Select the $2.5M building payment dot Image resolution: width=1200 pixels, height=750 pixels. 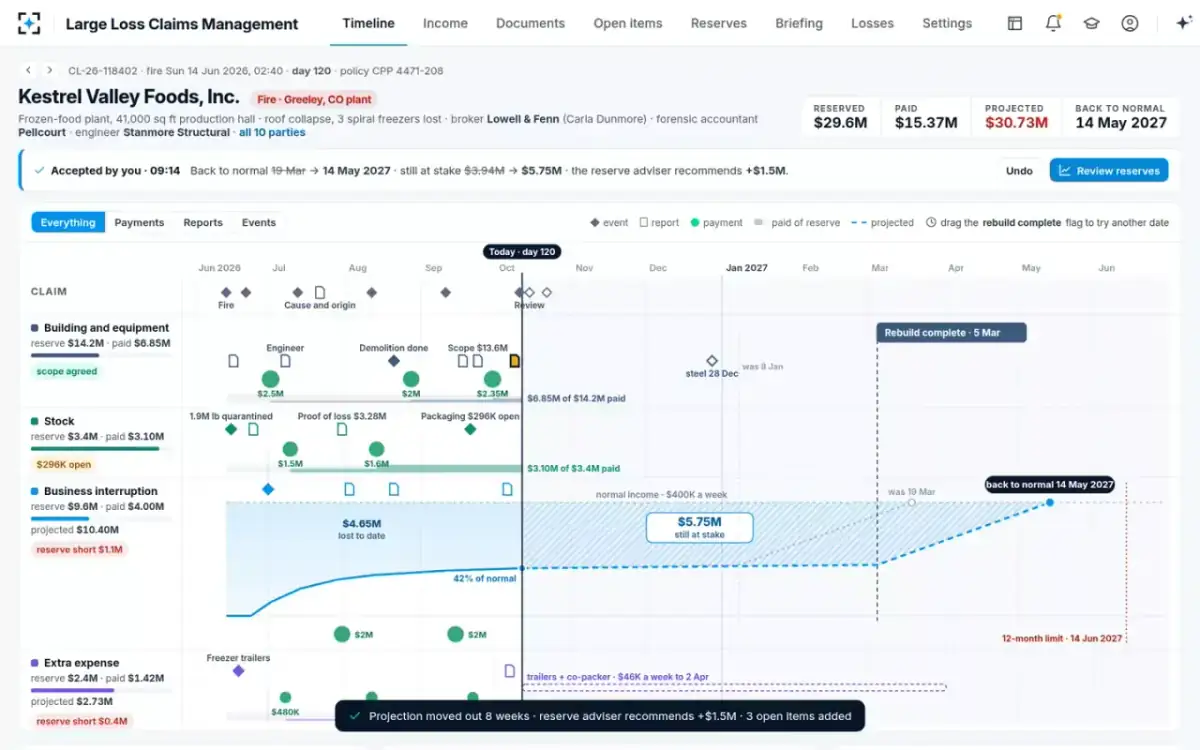(270, 379)
